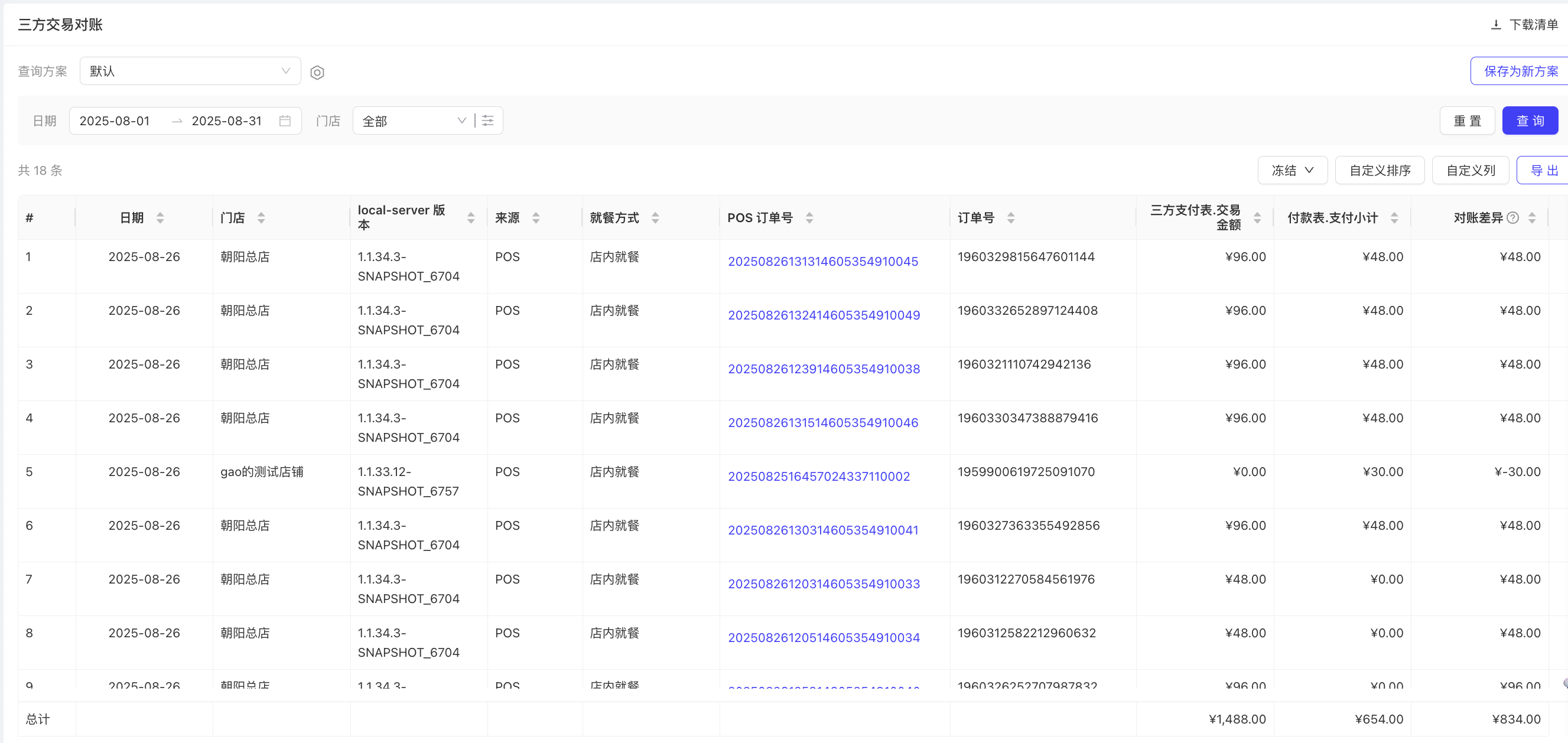1568x743 pixels.
Task: Open the 冻结 dropdown
Action: coord(1292,170)
